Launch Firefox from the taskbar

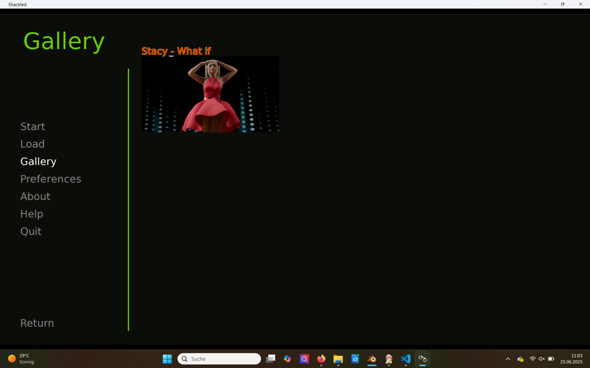tap(321, 359)
